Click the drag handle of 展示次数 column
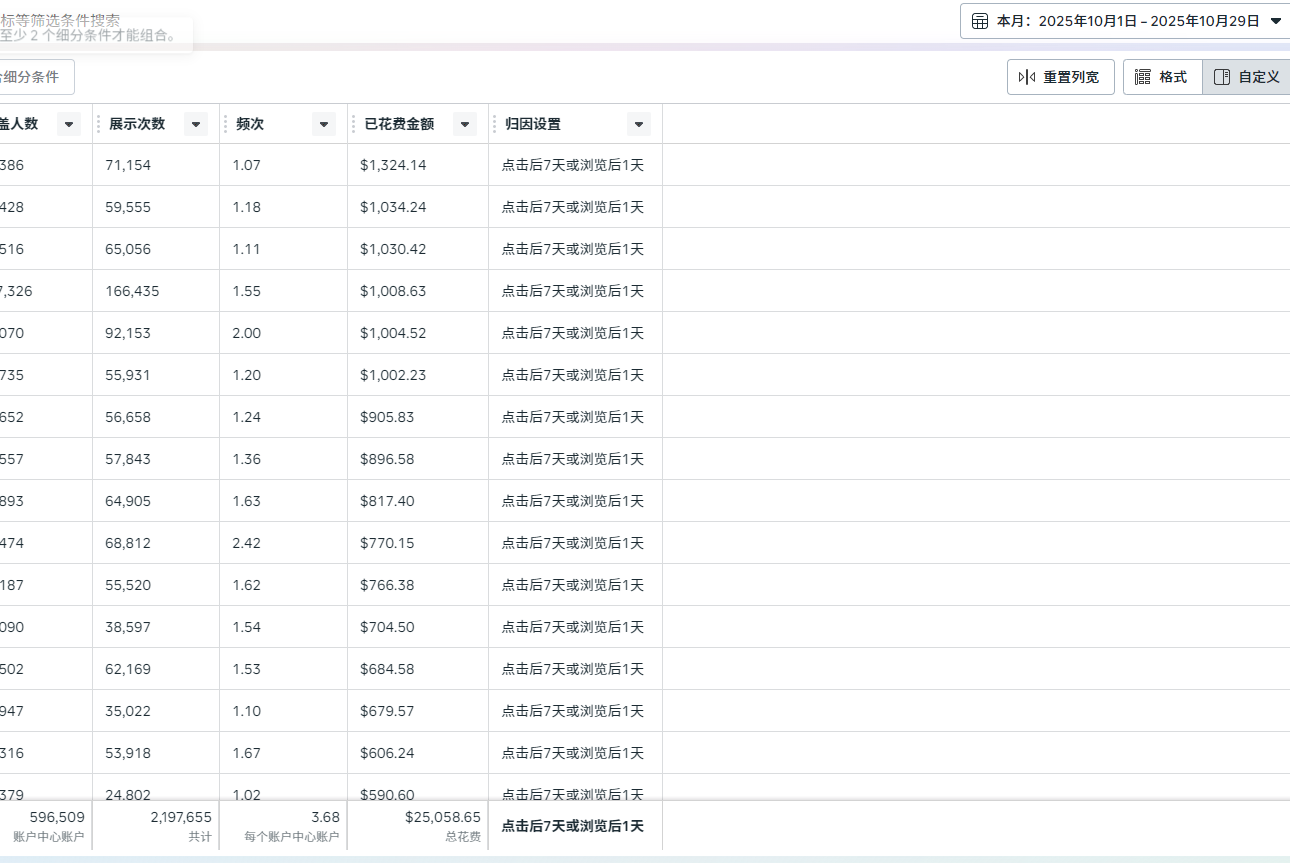 (98, 124)
